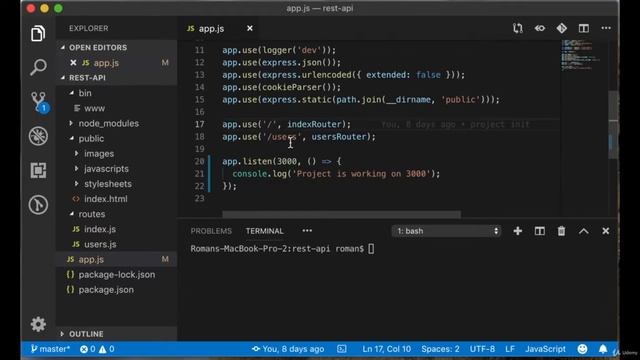Open package-lock.json file
This screenshot has width=640, height=360.
117,274
